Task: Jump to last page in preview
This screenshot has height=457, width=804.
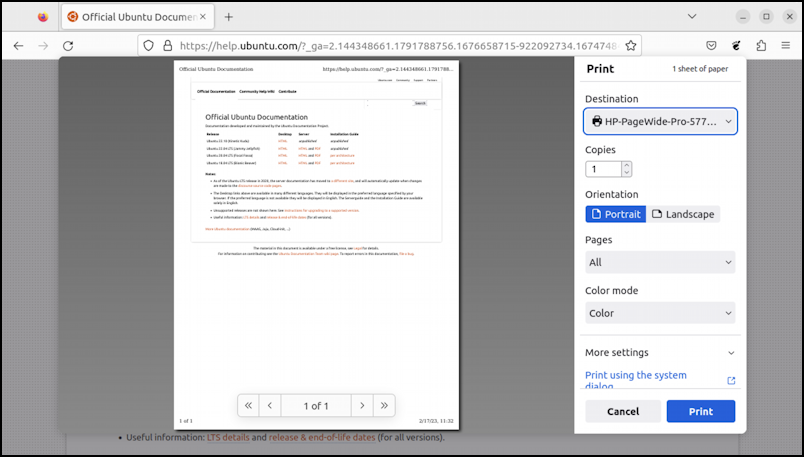Action: coord(384,406)
